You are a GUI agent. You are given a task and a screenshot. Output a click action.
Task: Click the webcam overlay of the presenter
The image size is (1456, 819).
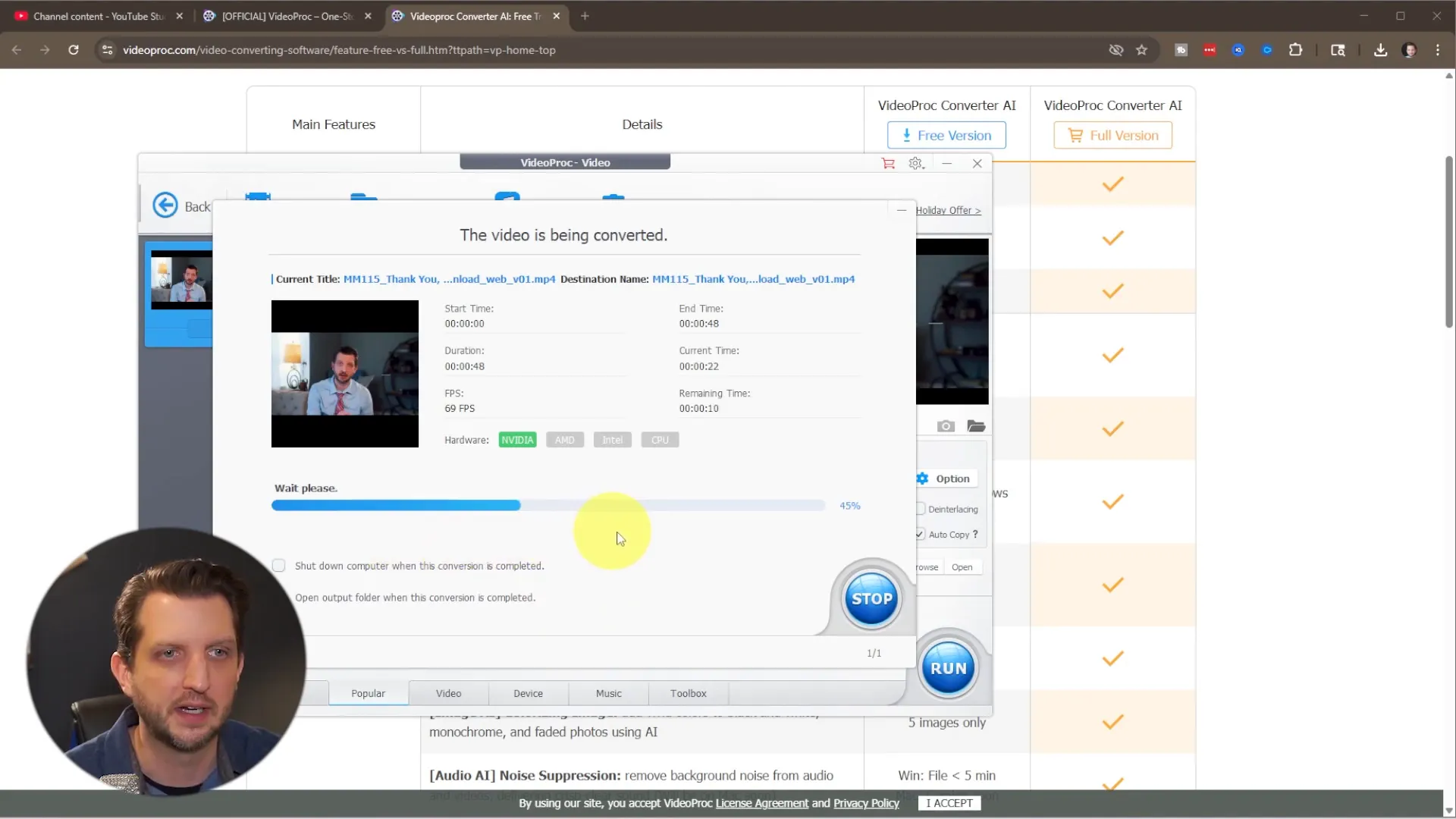click(x=165, y=662)
